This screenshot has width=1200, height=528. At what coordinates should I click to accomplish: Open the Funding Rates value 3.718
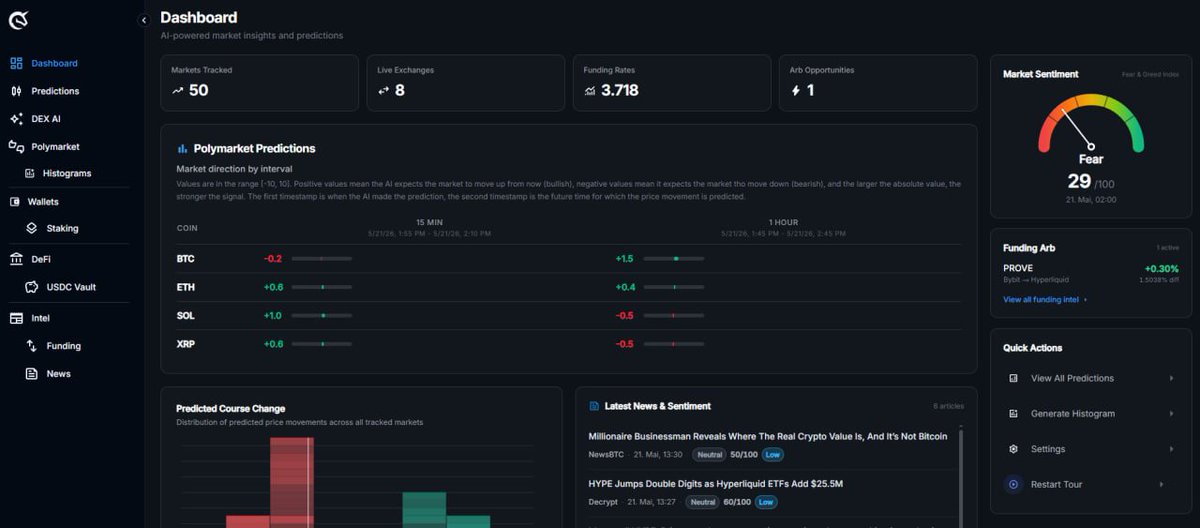point(620,90)
